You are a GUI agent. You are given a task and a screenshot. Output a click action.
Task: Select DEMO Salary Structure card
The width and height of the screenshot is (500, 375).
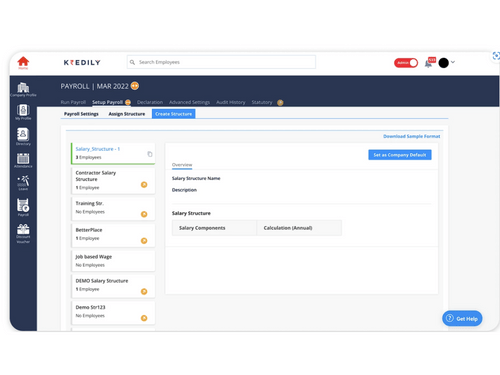pyautogui.click(x=113, y=286)
